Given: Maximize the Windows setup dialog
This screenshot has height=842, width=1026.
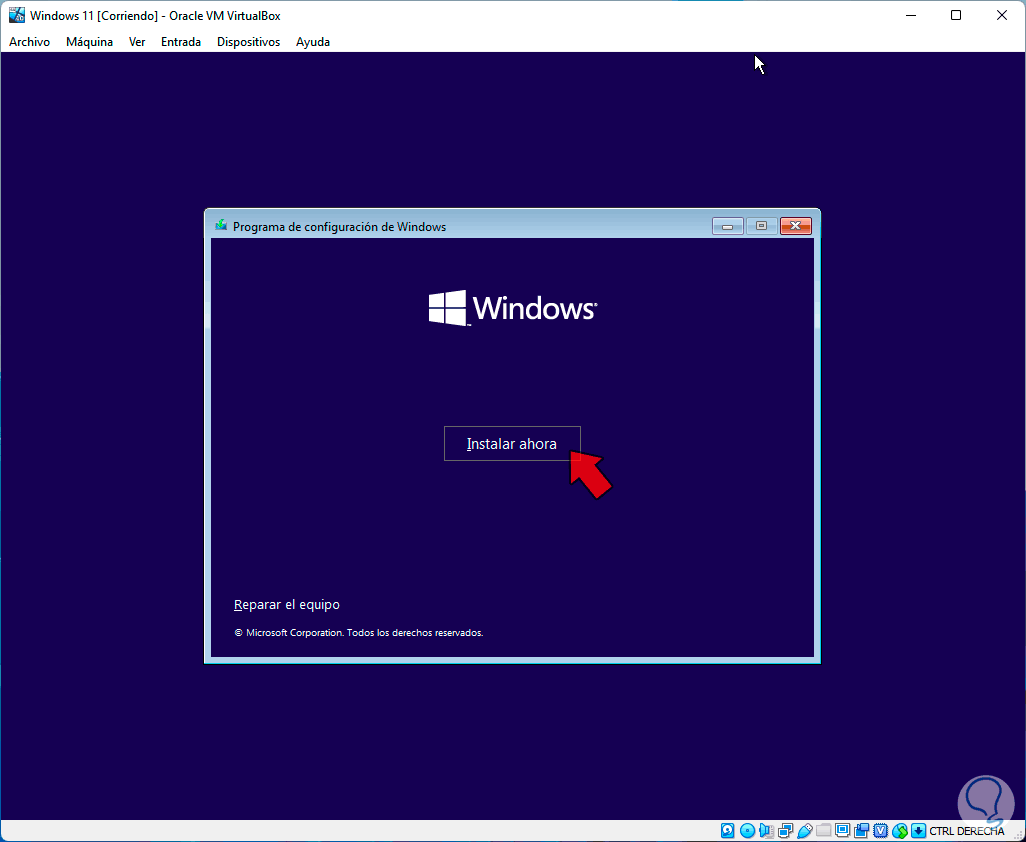Looking at the screenshot, I should (761, 226).
